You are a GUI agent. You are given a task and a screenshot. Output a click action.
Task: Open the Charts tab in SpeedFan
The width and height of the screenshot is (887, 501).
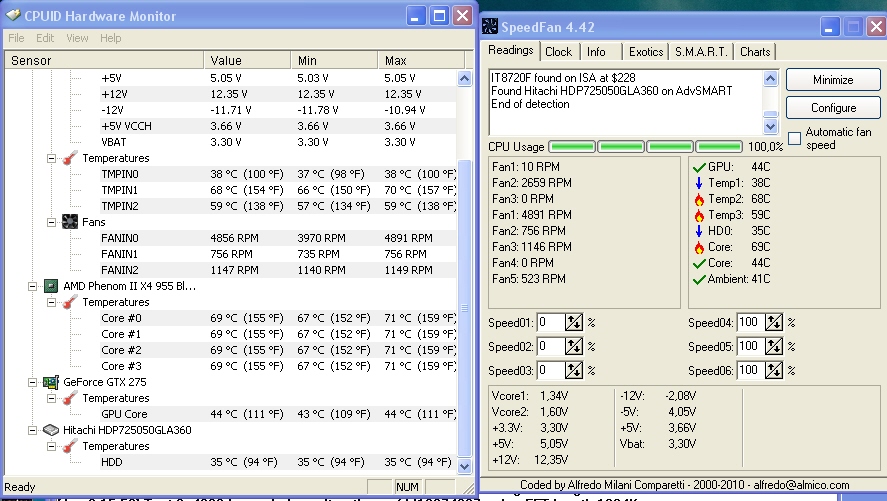[x=755, y=52]
